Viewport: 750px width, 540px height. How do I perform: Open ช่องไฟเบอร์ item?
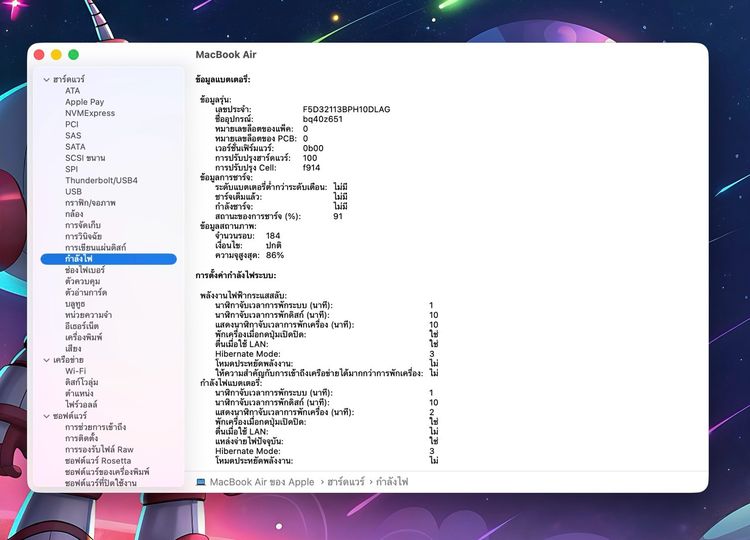coord(85,270)
